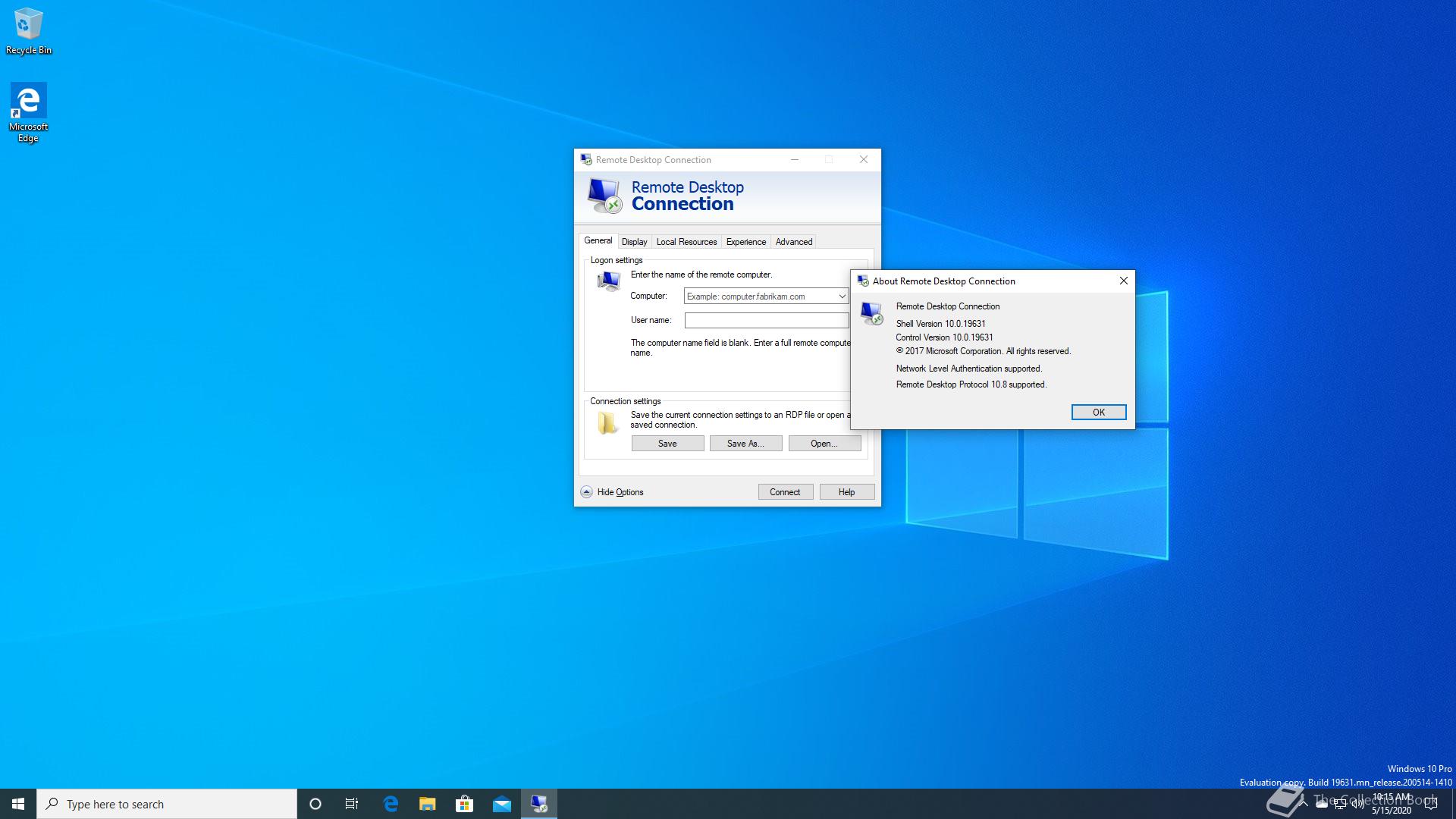Open File Explorer from the taskbar
The width and height of the screenshot is (1456, 819).
tap(428, 804)
